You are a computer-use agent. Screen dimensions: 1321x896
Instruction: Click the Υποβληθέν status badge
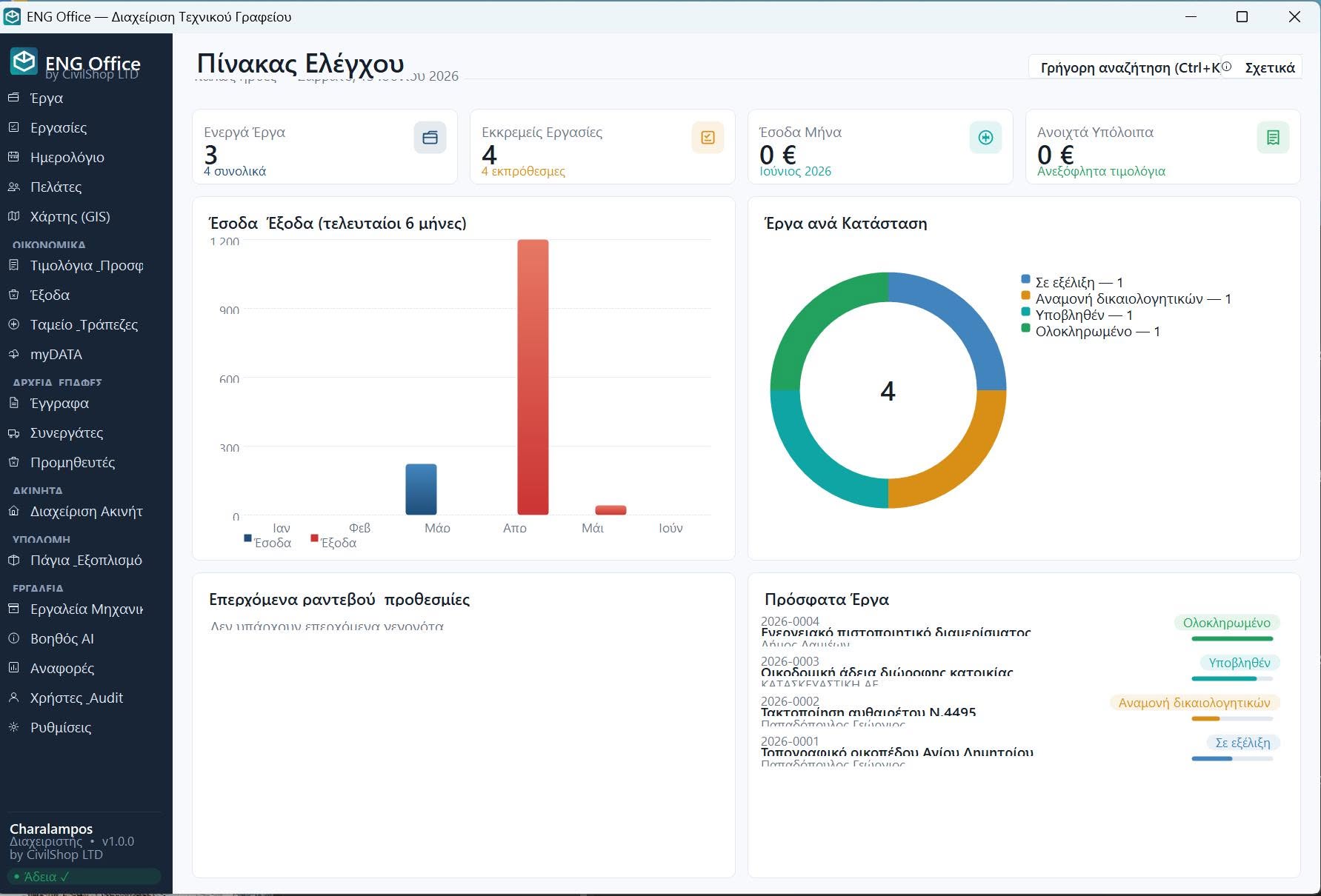tap(1240, 663)
